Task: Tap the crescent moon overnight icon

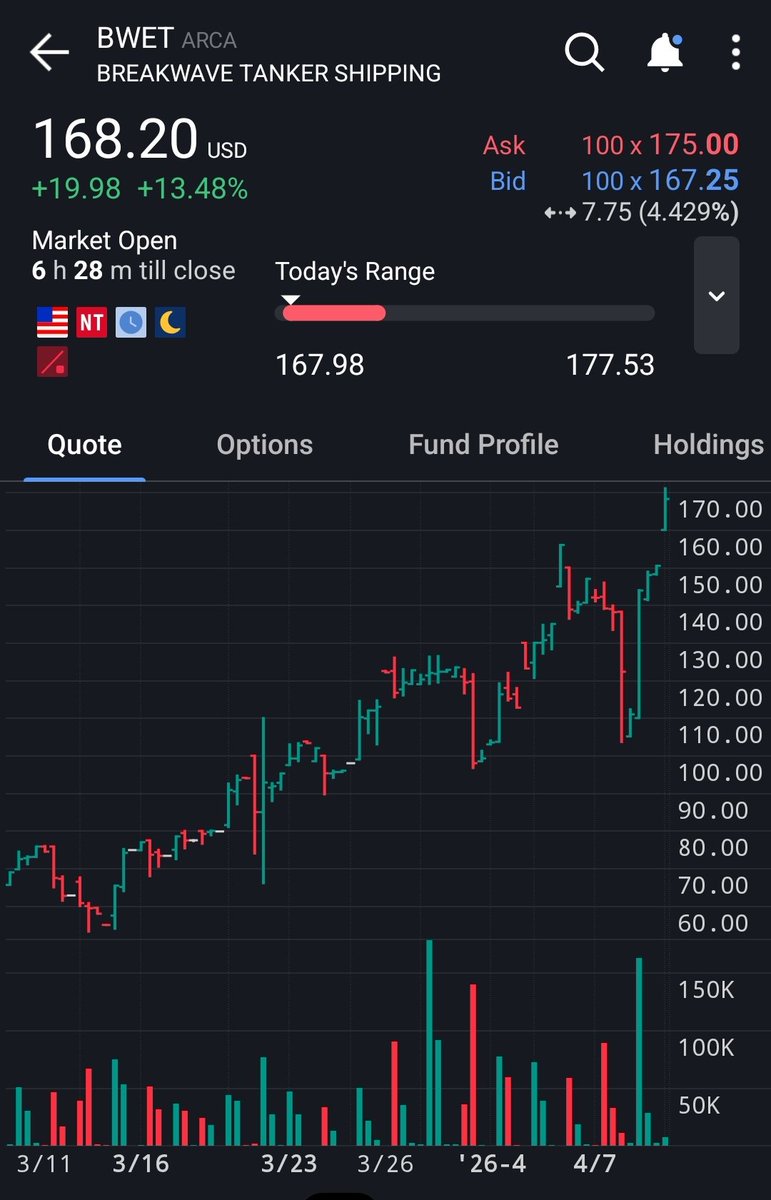Action: [x=170, y=322]
